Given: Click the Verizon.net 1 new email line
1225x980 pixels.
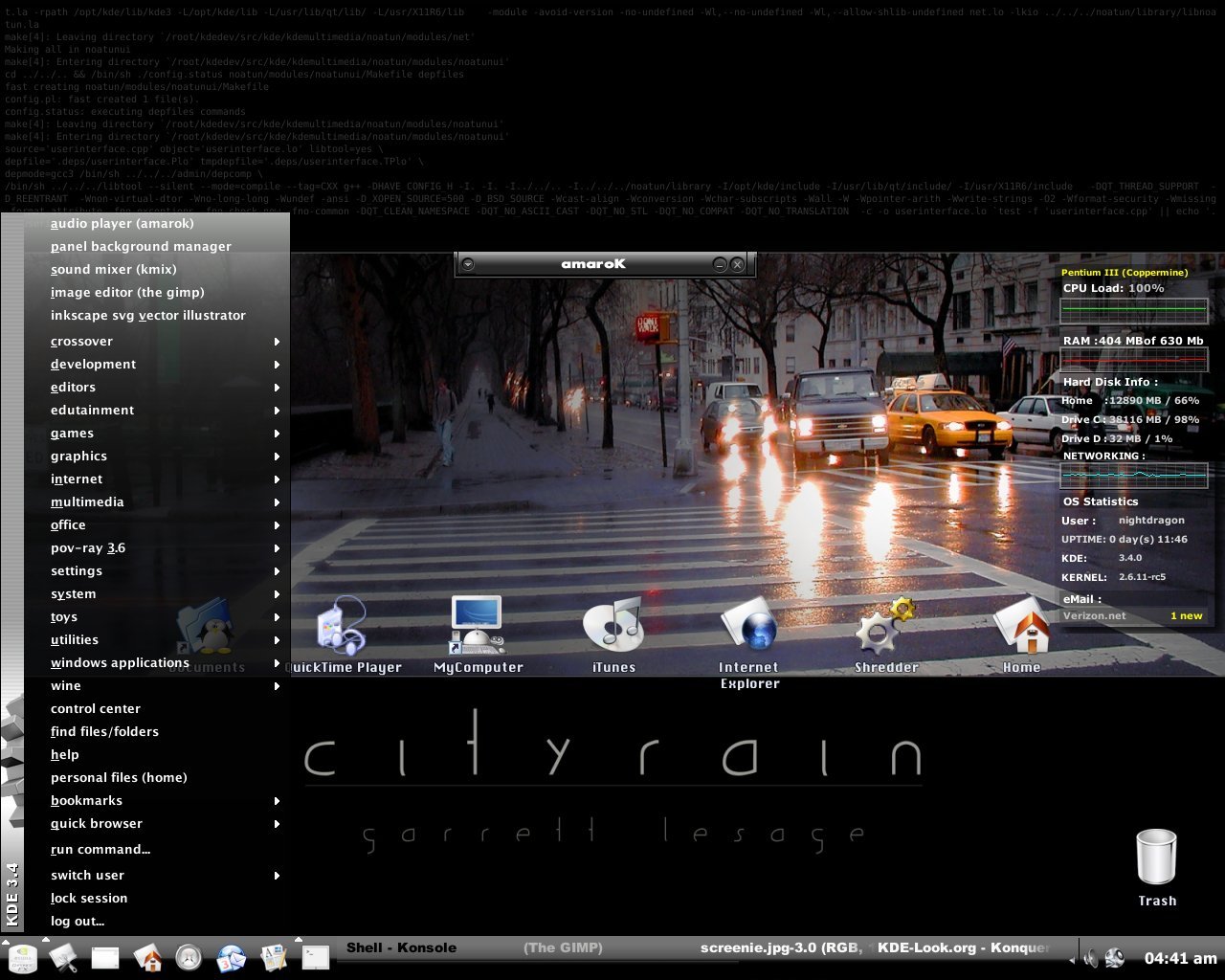Looking at the screenshot, I should [1133, 616].
